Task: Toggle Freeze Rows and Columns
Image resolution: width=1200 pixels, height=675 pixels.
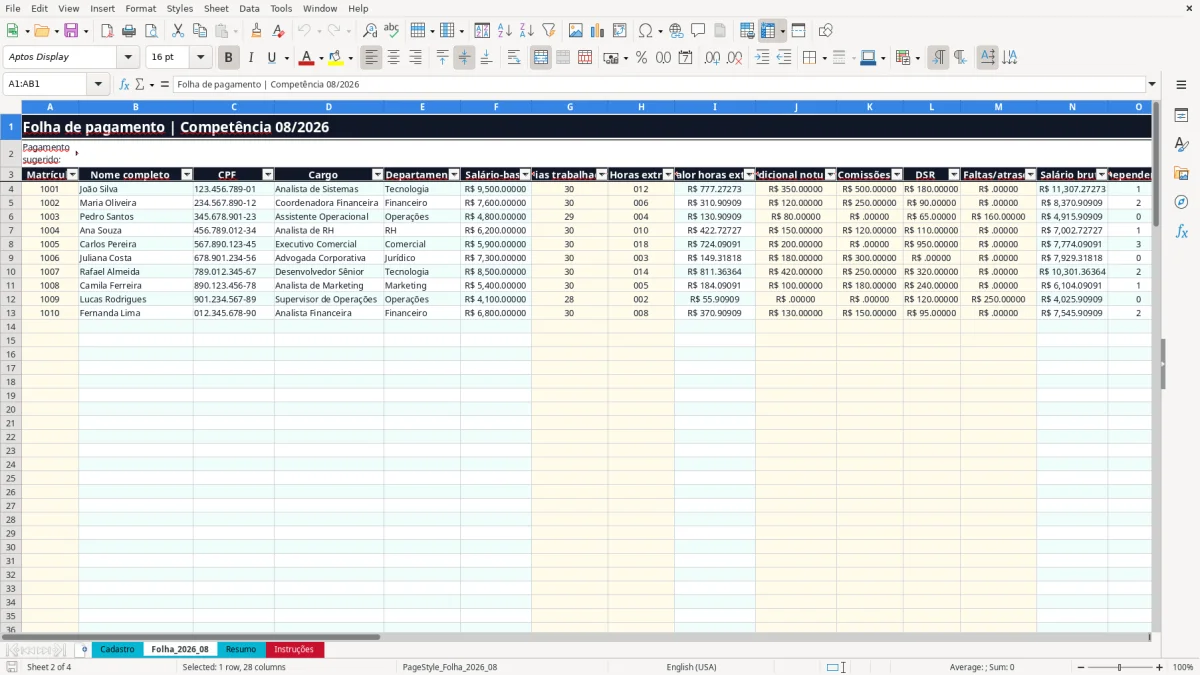Action: tap(767, 31)
